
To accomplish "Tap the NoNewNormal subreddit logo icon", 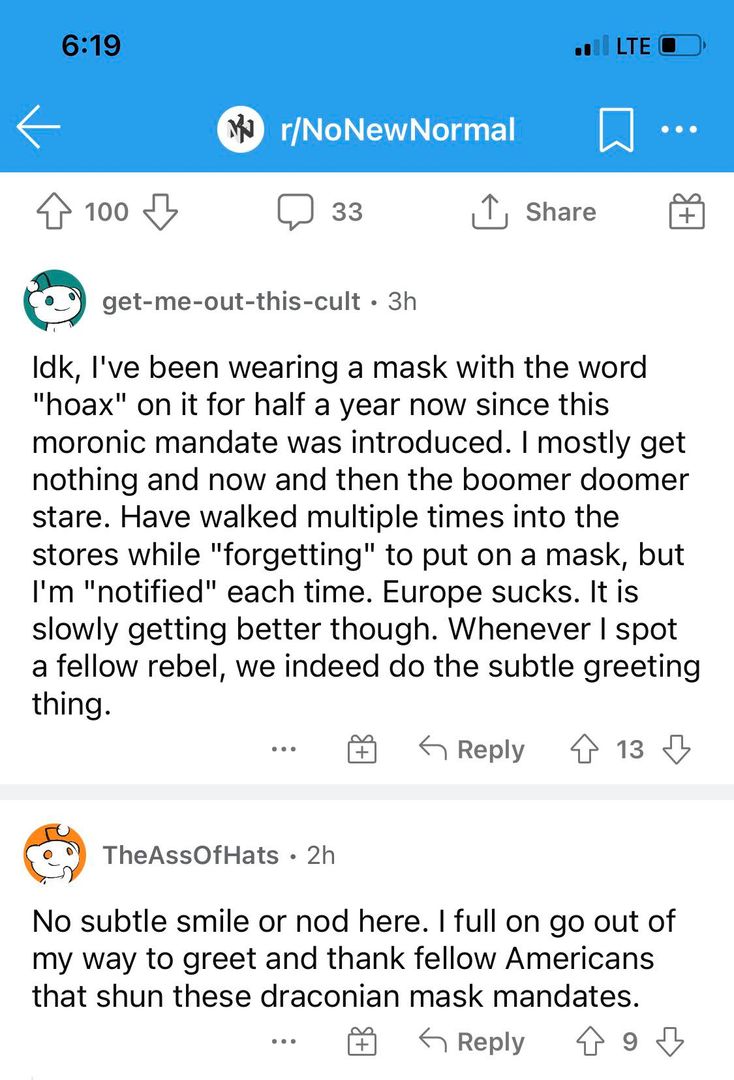I will coord(240,130).
